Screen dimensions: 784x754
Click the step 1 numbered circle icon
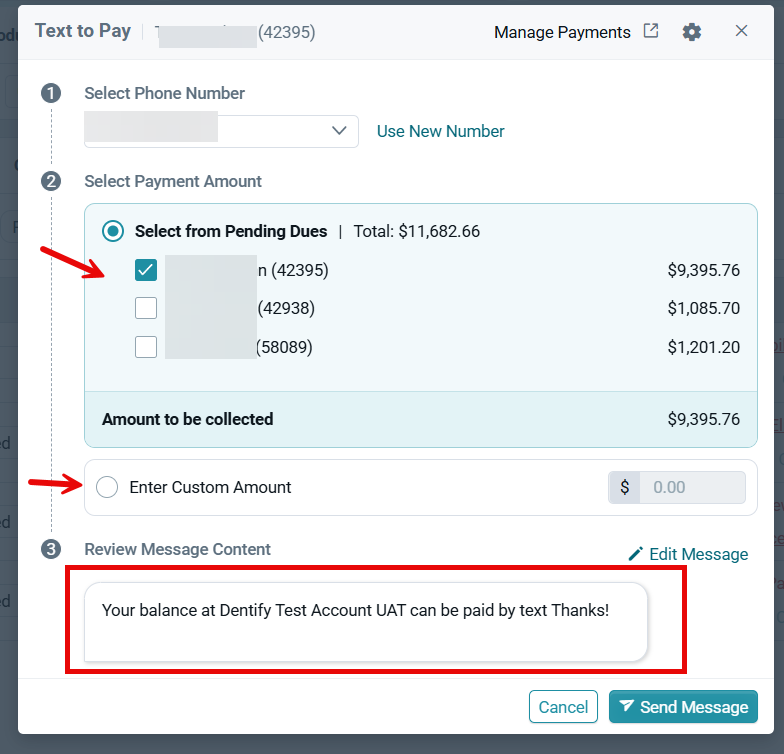[51, 94]
